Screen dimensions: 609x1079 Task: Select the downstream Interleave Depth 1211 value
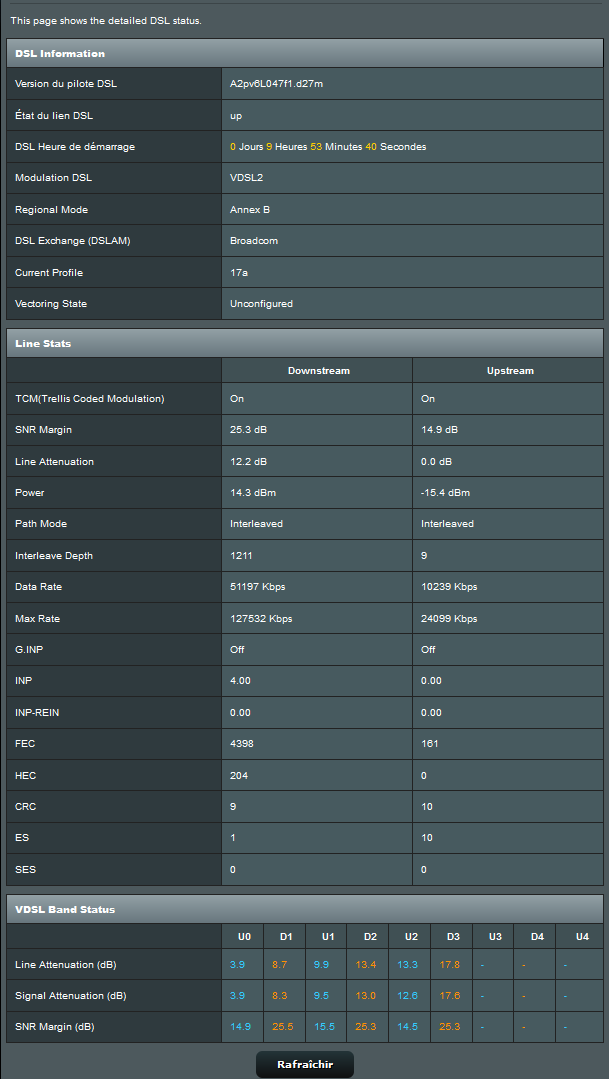(241, 555)
